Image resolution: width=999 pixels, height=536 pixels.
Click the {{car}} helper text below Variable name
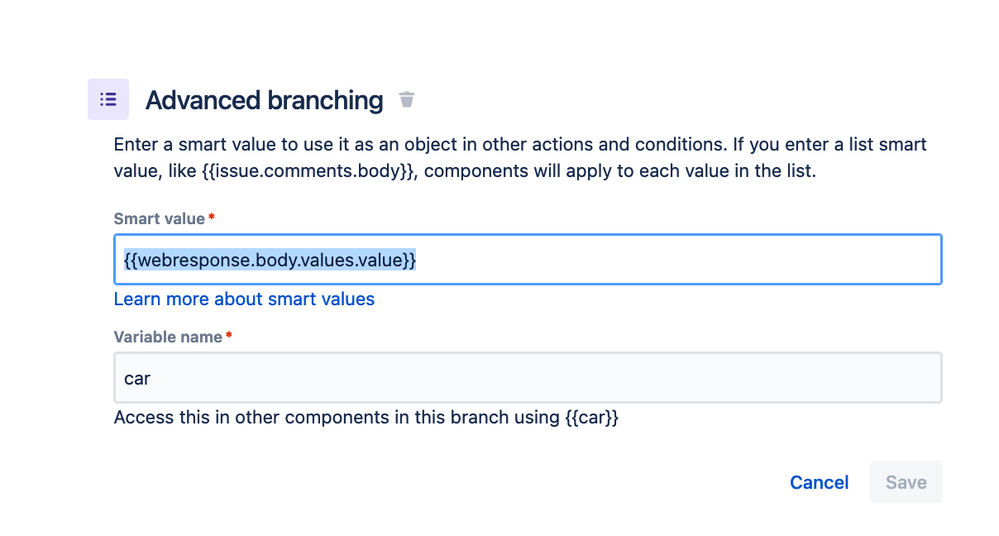592,417
